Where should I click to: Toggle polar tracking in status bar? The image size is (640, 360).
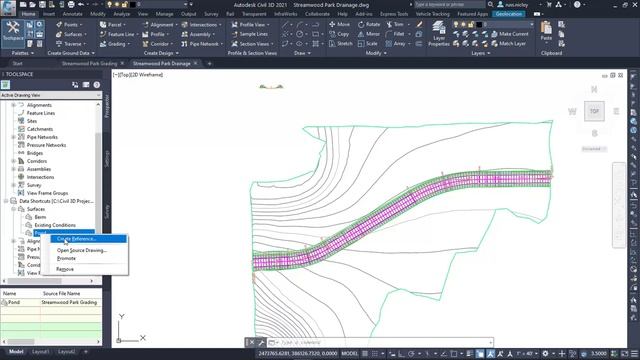[x=411, y=353]
